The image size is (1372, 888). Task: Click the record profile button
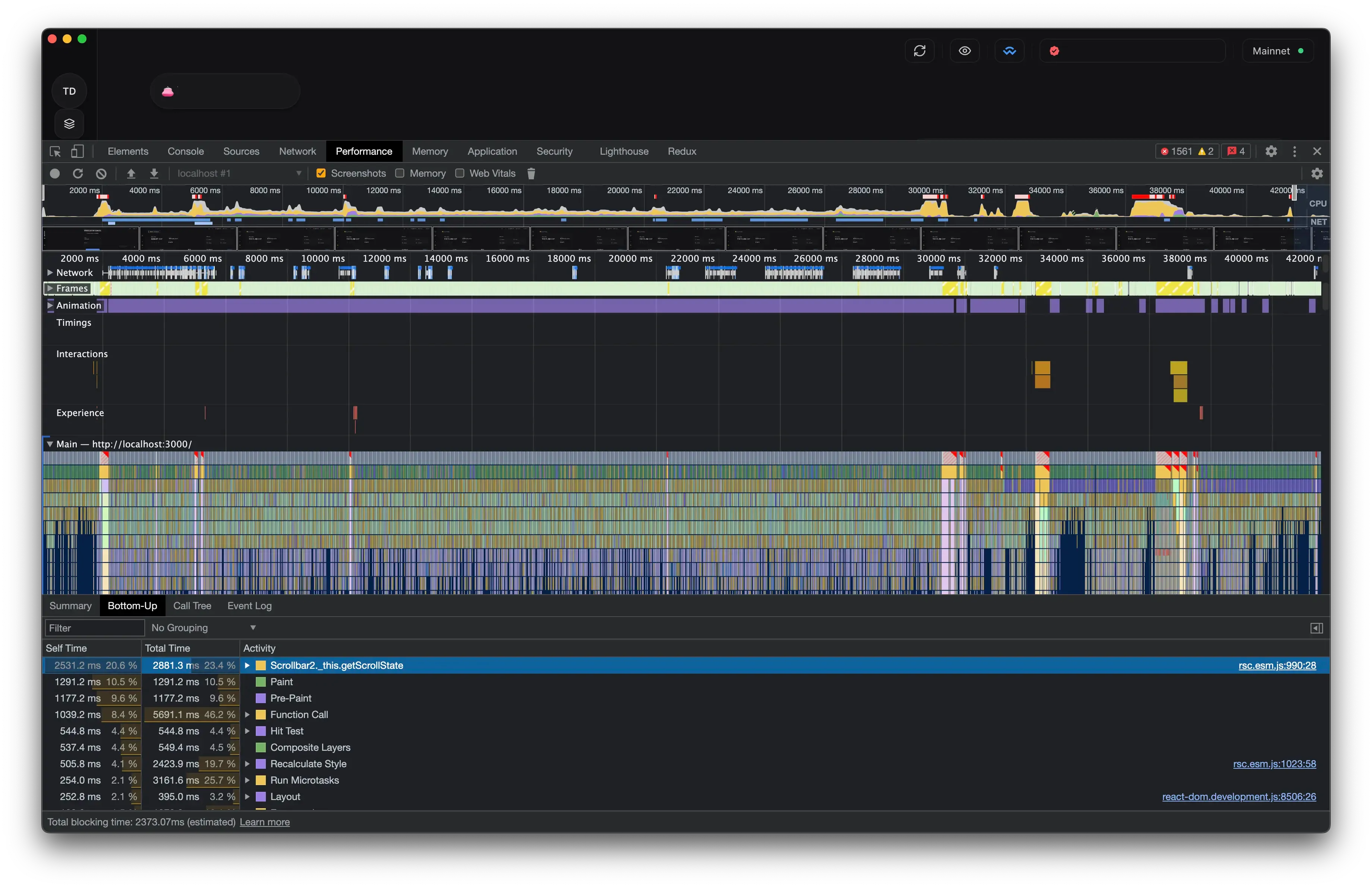[x=55, y=173]
